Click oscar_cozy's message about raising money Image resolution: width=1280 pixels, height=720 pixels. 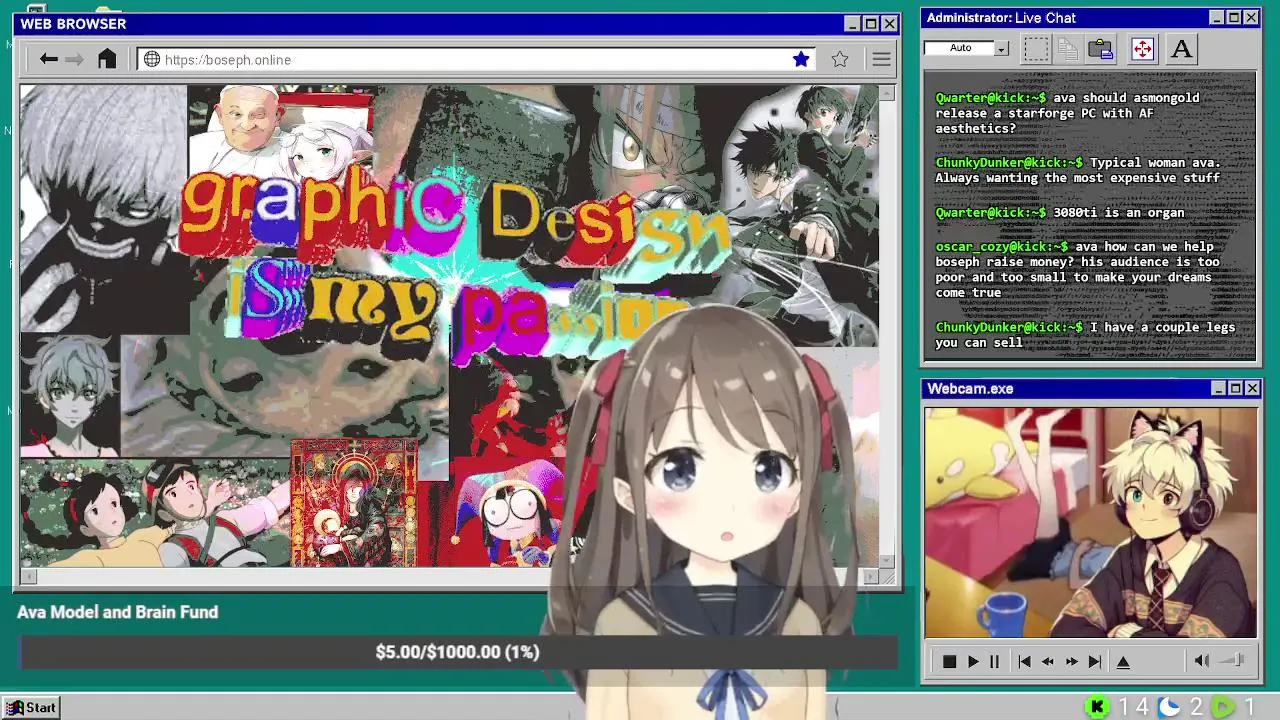[x=1079, y=269]
